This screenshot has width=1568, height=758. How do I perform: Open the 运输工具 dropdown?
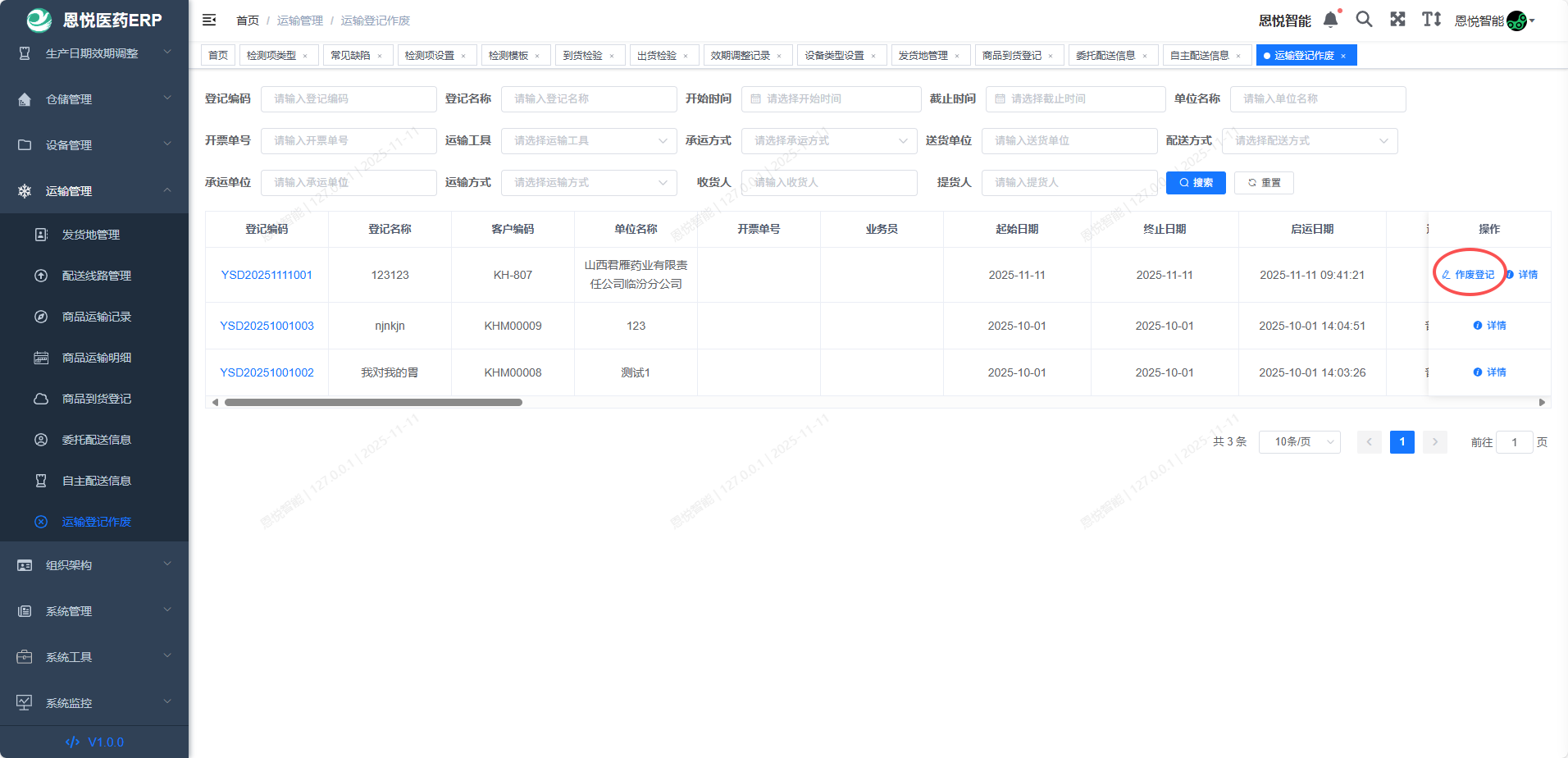pos(588,141)
